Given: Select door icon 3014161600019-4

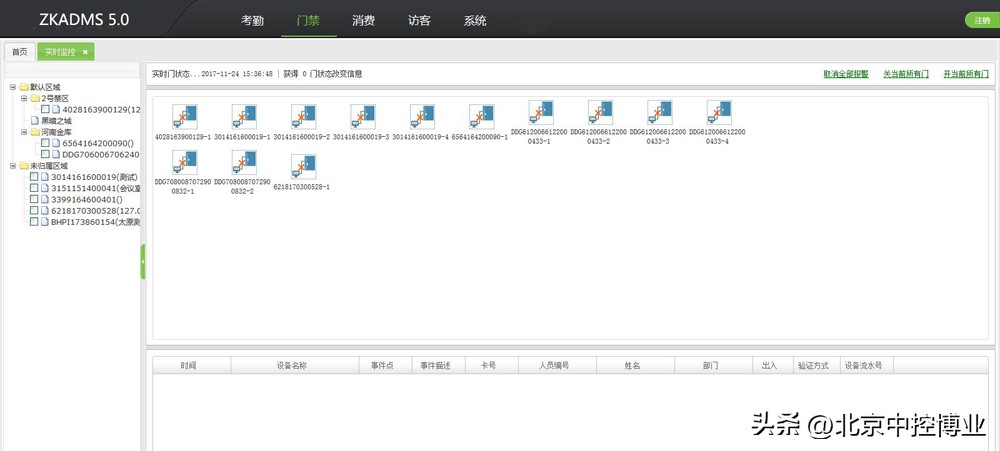Looking at the screenshot, I should (421, 116).
